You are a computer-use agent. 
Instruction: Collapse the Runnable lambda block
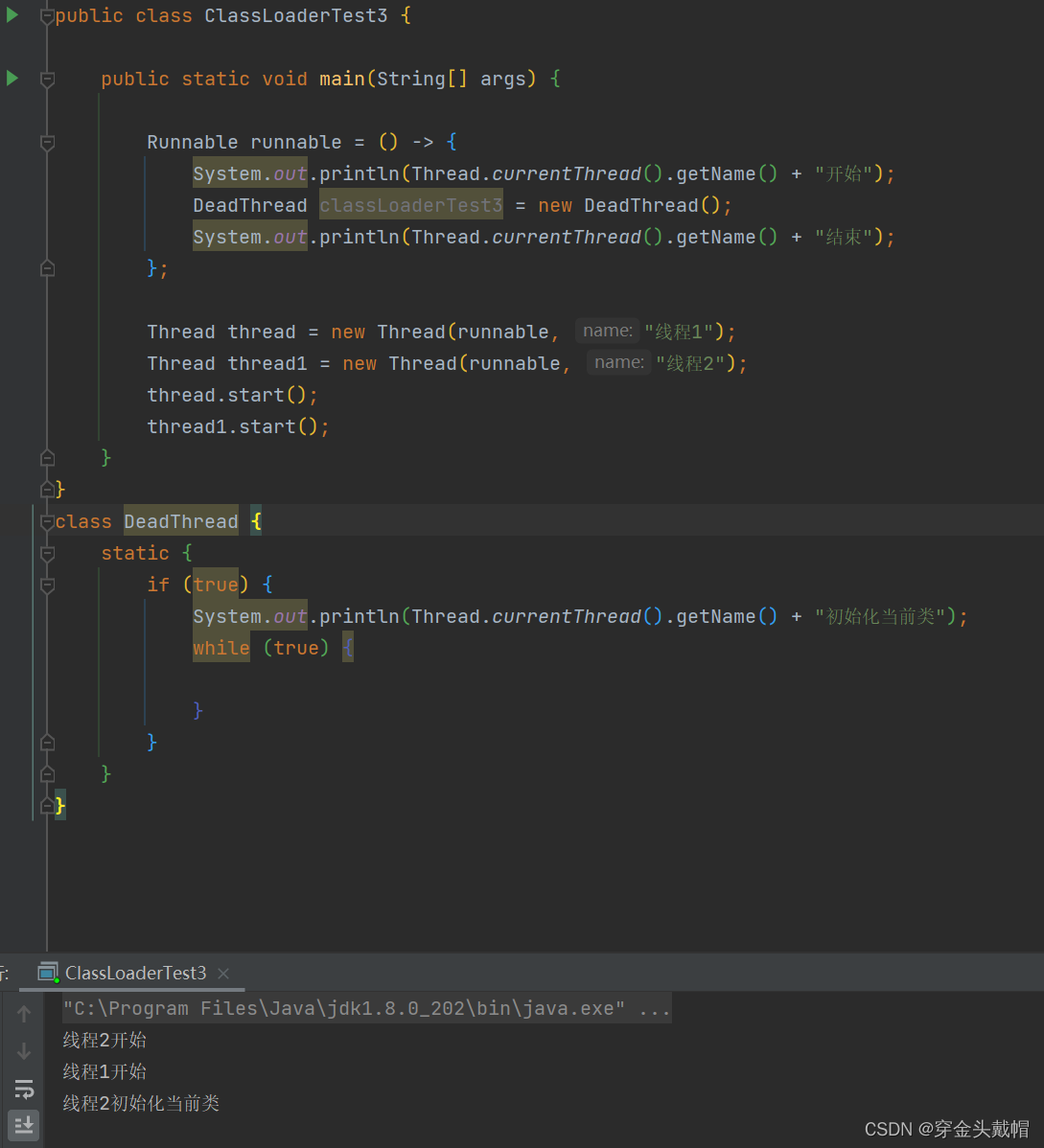47,143
